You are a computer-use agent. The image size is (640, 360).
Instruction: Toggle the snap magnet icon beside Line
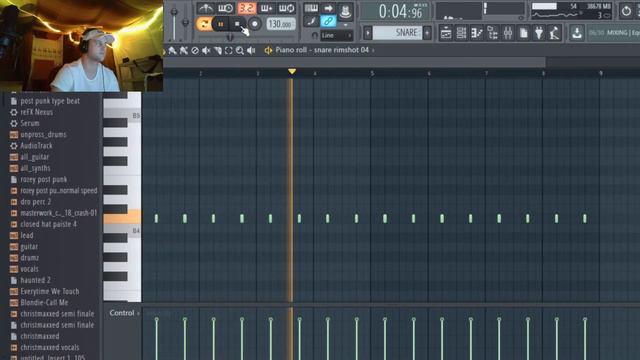click(x=314, y=36)
